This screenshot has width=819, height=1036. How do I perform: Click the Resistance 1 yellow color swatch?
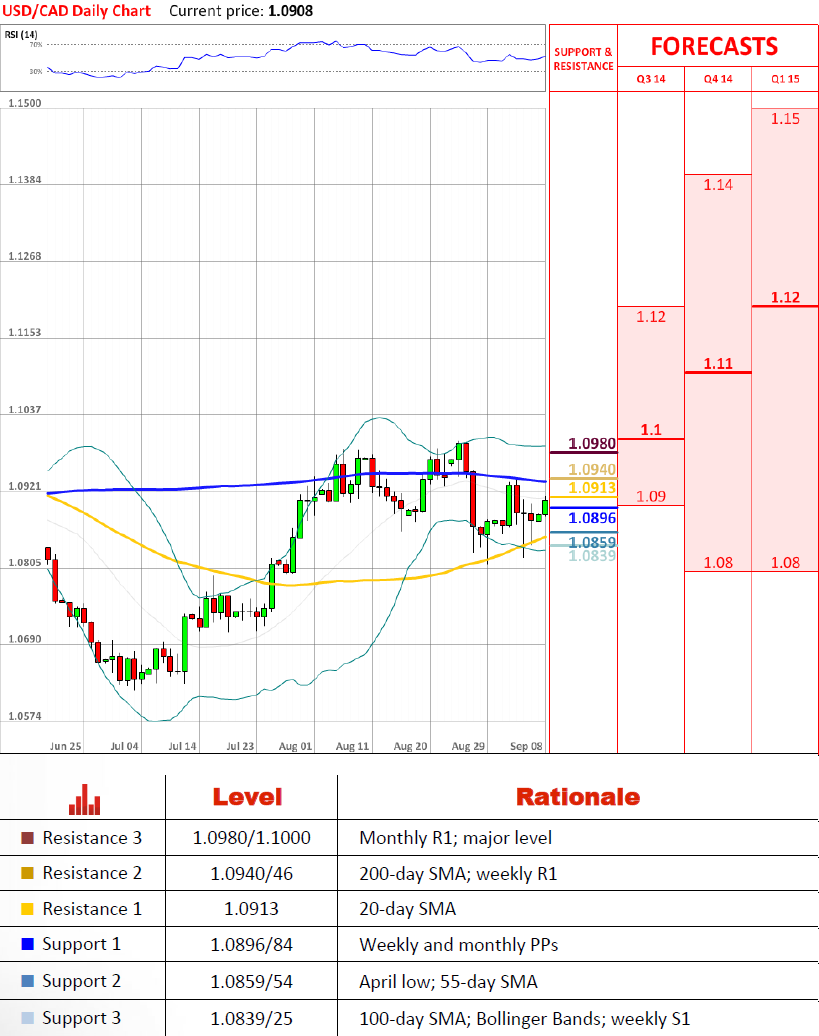27,908
